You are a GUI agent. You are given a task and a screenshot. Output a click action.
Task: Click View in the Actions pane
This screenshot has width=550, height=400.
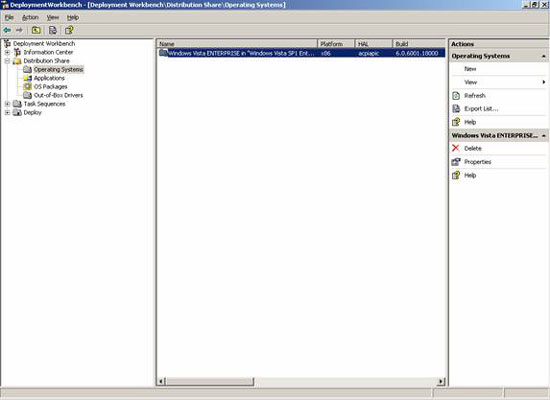pyautogui.click(x=470, y=82)
